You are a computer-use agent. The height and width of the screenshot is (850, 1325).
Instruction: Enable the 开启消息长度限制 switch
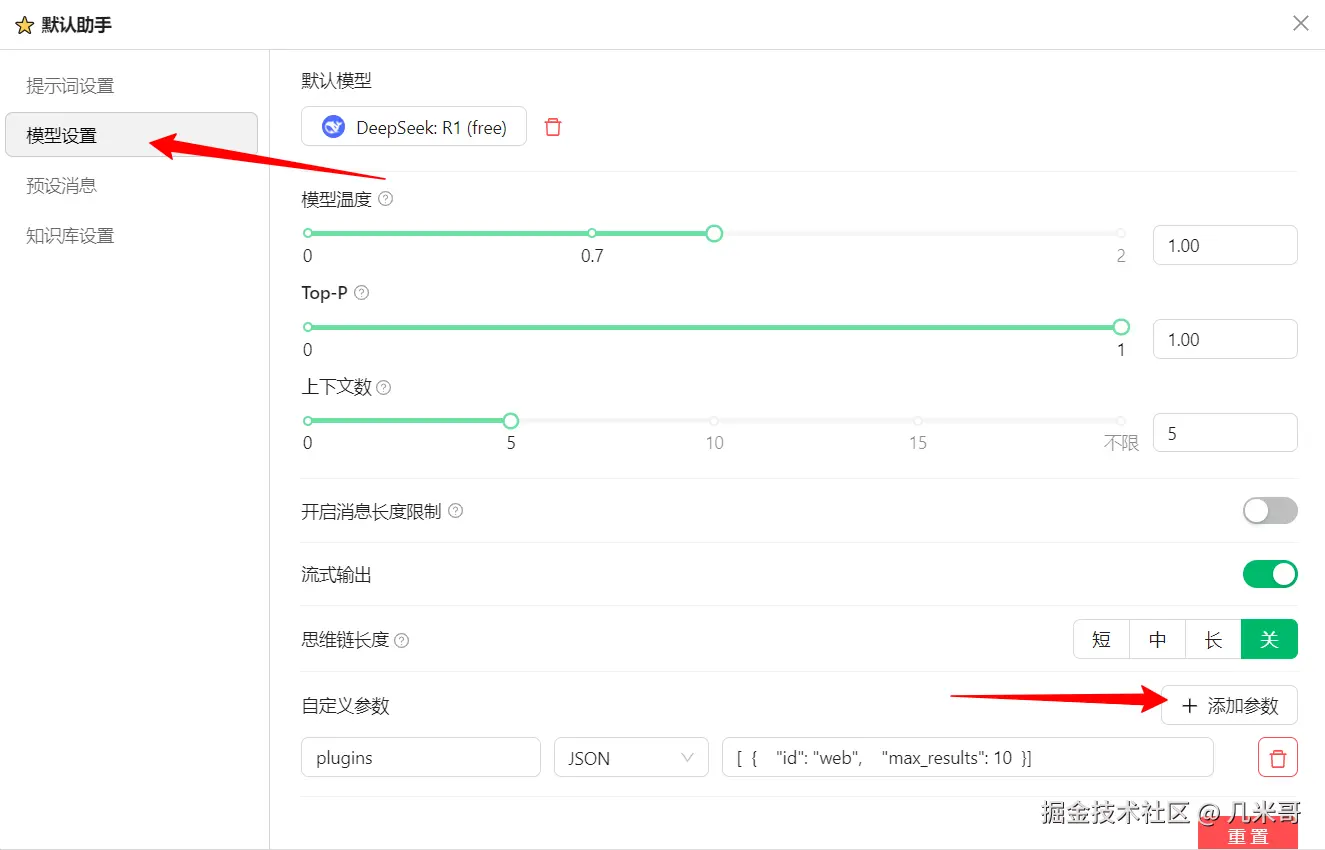tap(1269, 510)
